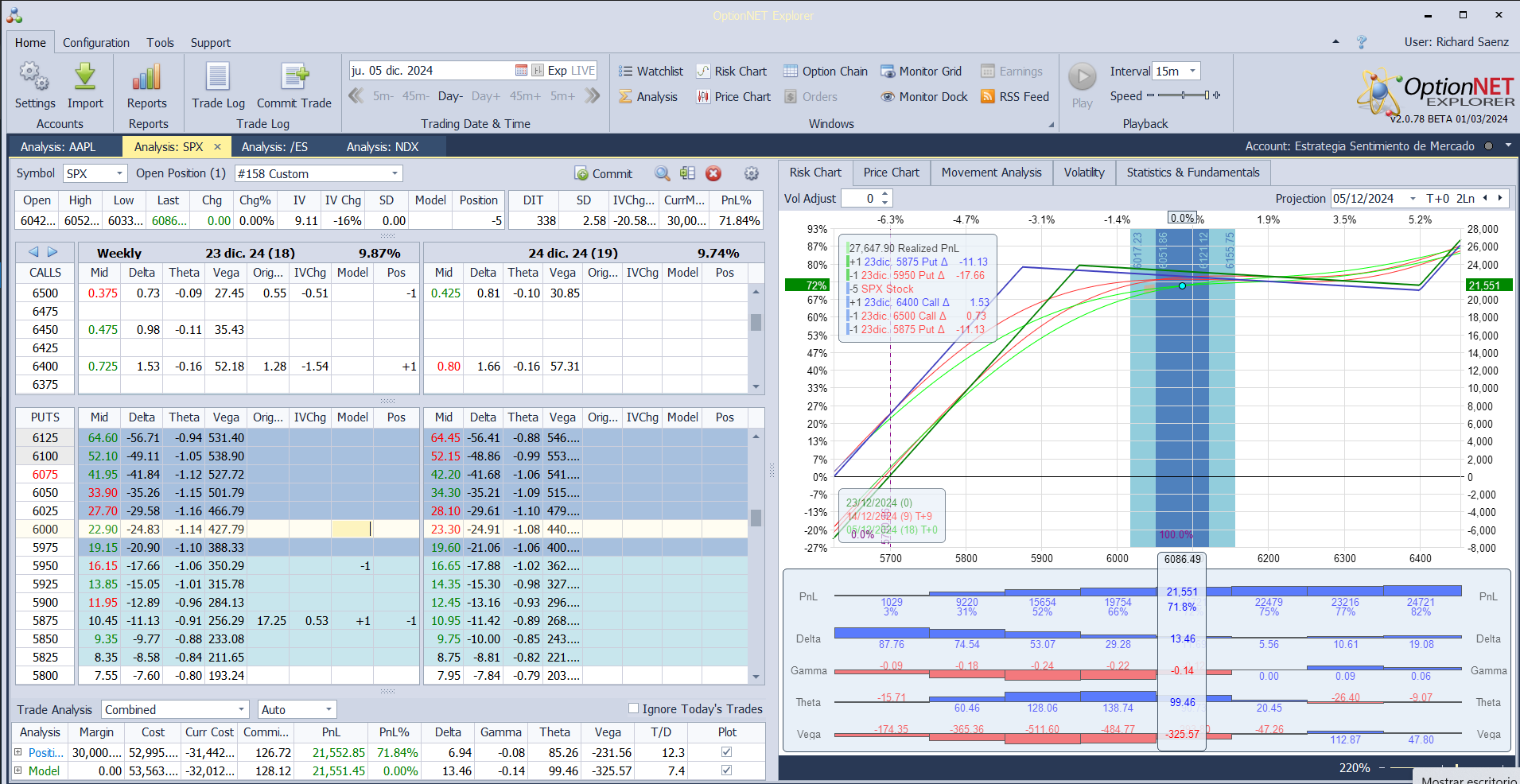Viewport: 1520px width, 784px height.
Task: Toggle Ignore Today's Trades checkbox
Action: (633, 708)
